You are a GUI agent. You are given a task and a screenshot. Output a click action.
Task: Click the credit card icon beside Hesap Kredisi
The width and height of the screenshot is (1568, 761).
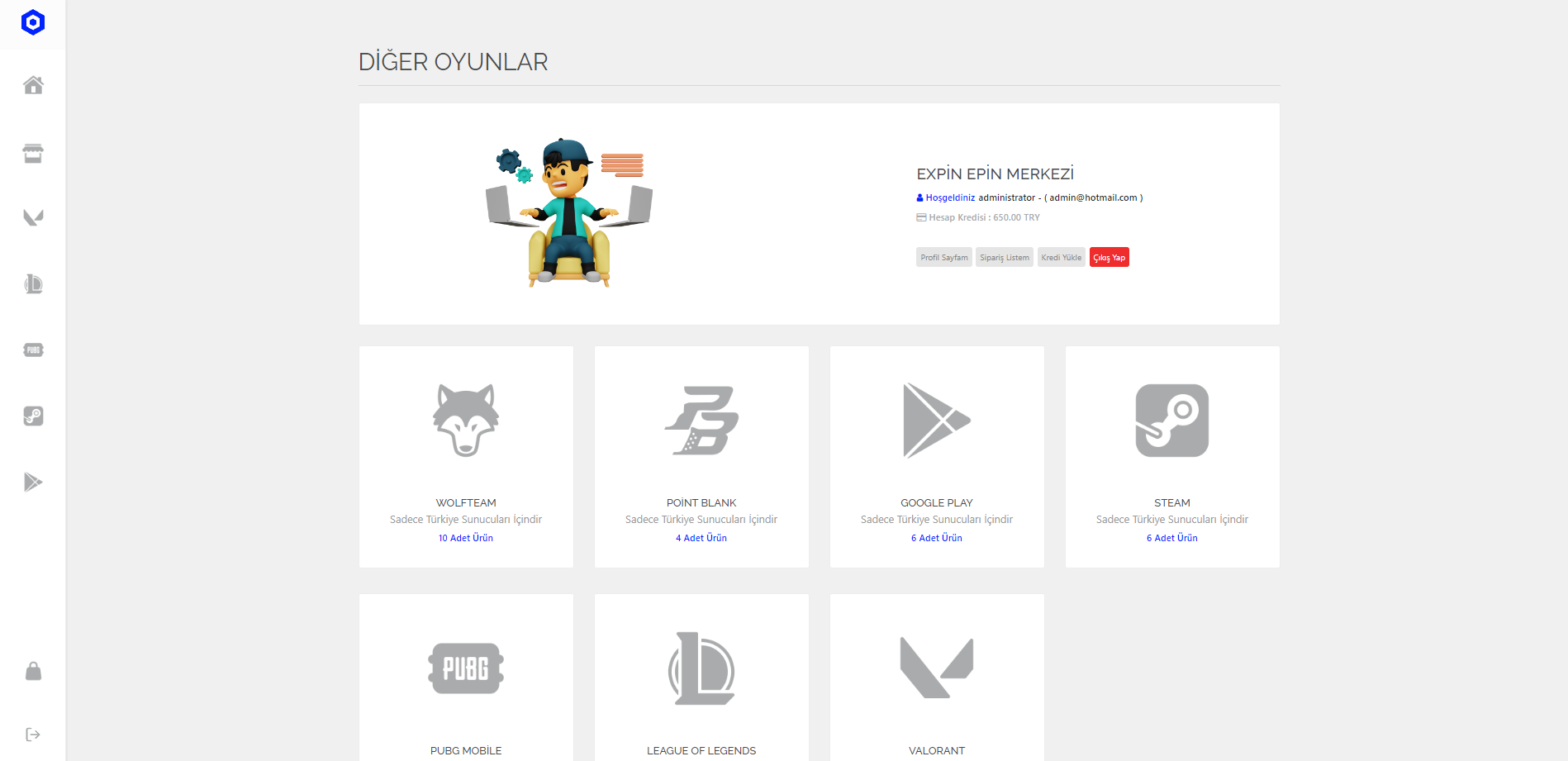(x=921, y=218)
